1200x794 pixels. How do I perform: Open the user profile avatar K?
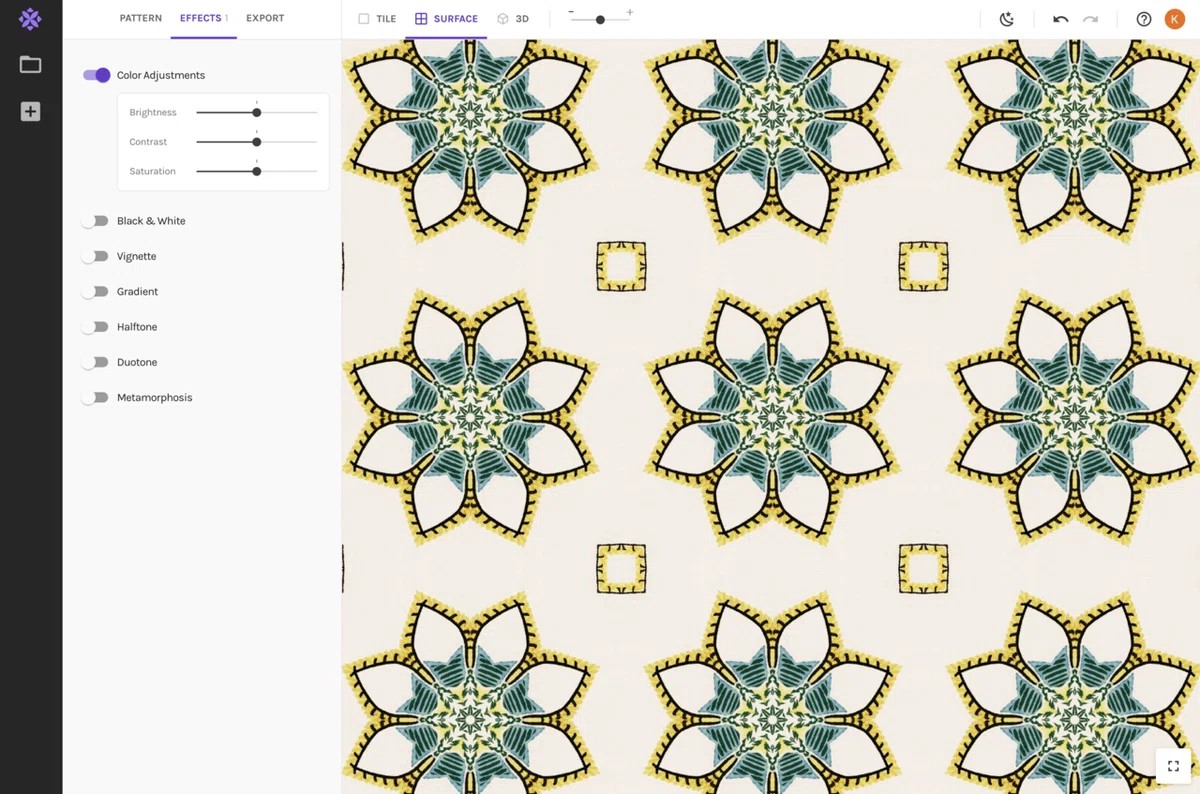click(1175, 19)
